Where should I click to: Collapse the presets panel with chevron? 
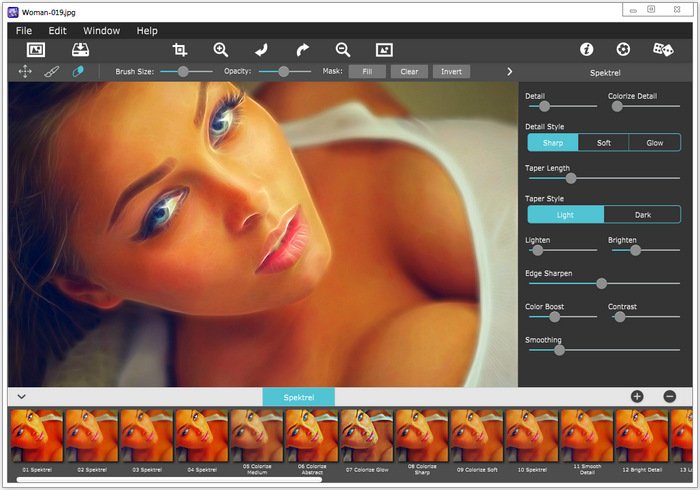(21, 396)
